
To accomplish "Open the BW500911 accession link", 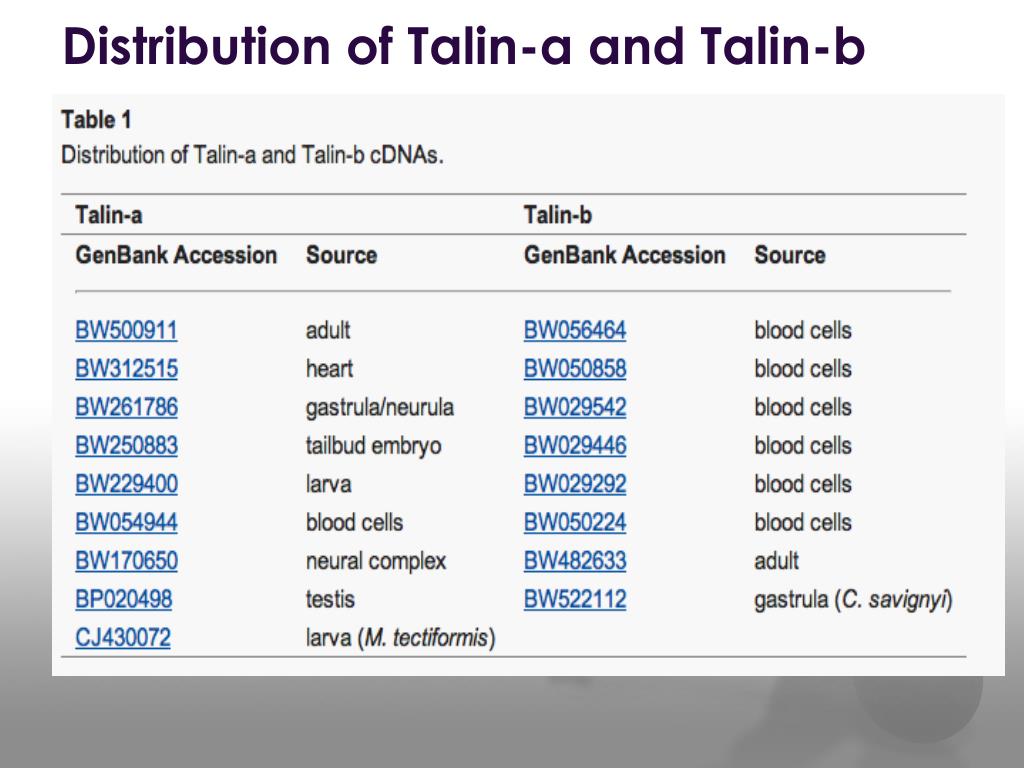I will (126, 330).
